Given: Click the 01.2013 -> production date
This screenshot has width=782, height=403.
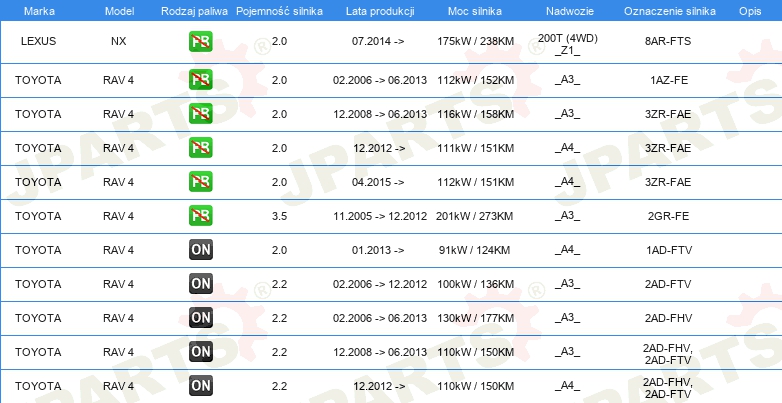Looking at the screenshot, I should 378,250.
